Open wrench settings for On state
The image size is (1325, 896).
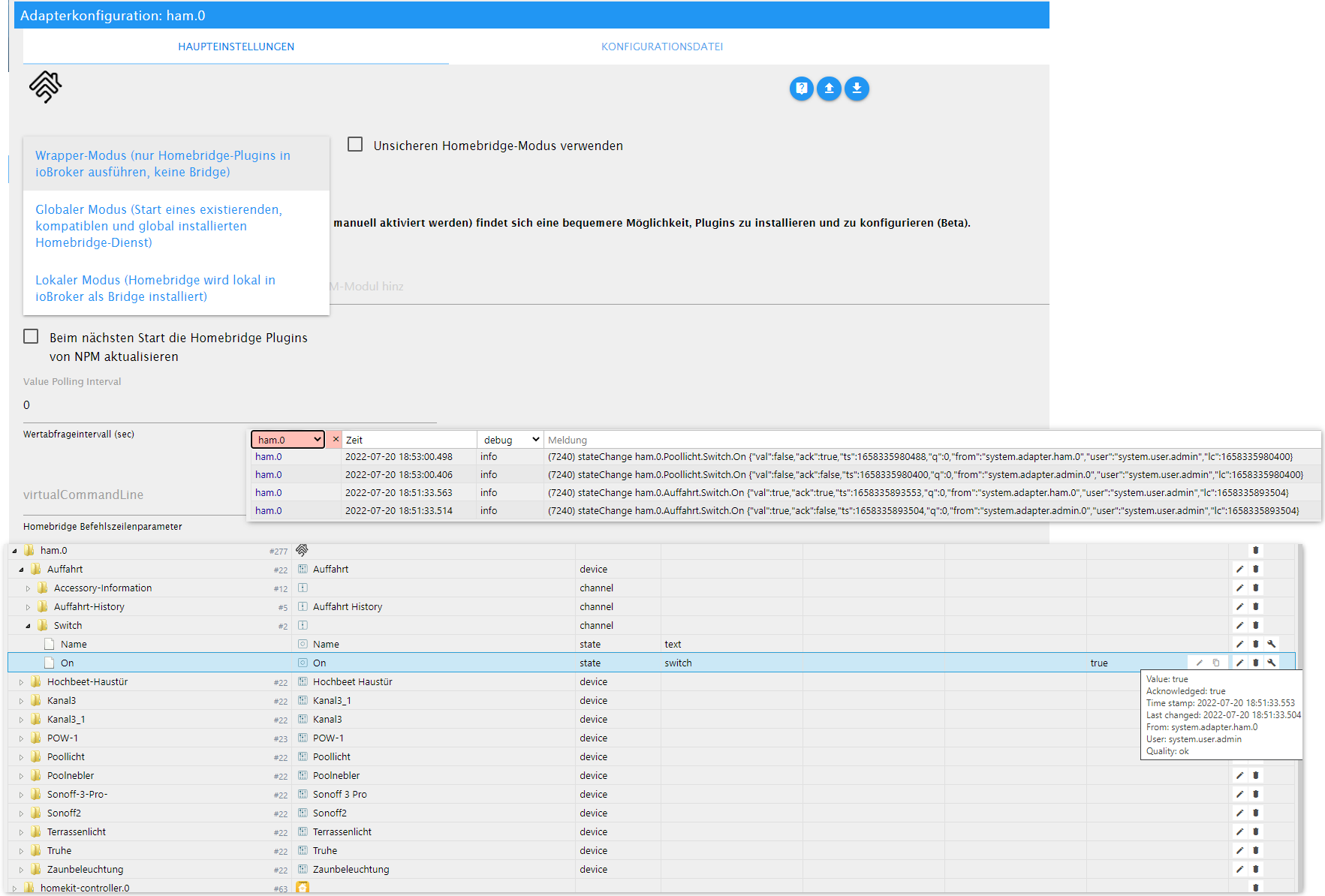point(1271,663)
